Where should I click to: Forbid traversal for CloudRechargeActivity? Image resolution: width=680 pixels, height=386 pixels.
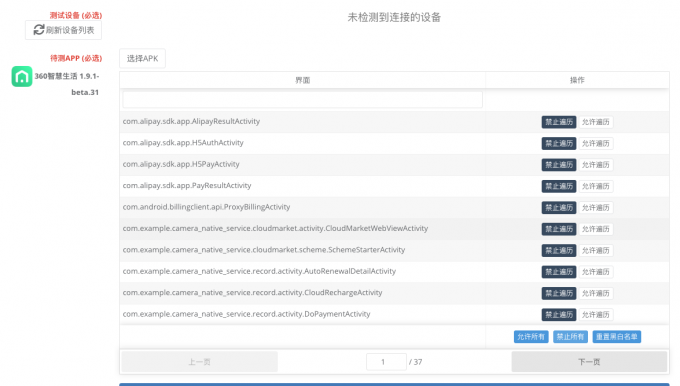[559, 293]
